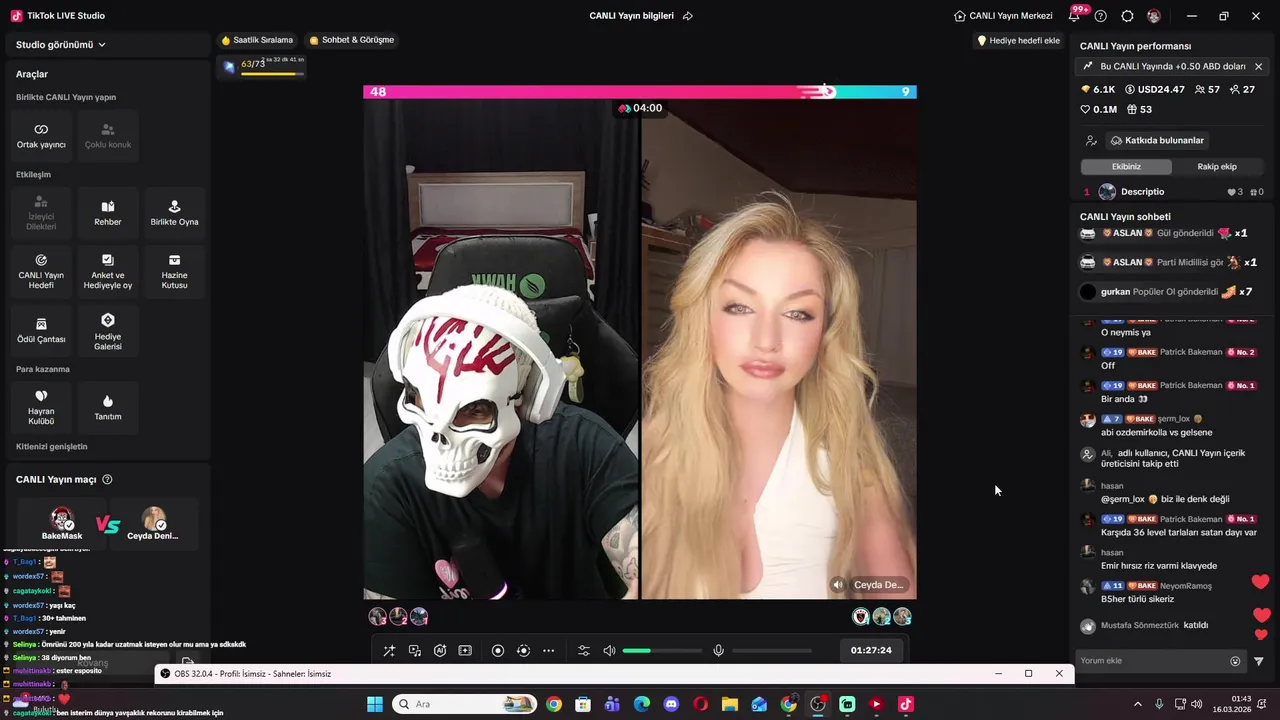
Task: Click the share arrow next to CANLI Yayın bilgileri
Action: (x=687, y=16)
